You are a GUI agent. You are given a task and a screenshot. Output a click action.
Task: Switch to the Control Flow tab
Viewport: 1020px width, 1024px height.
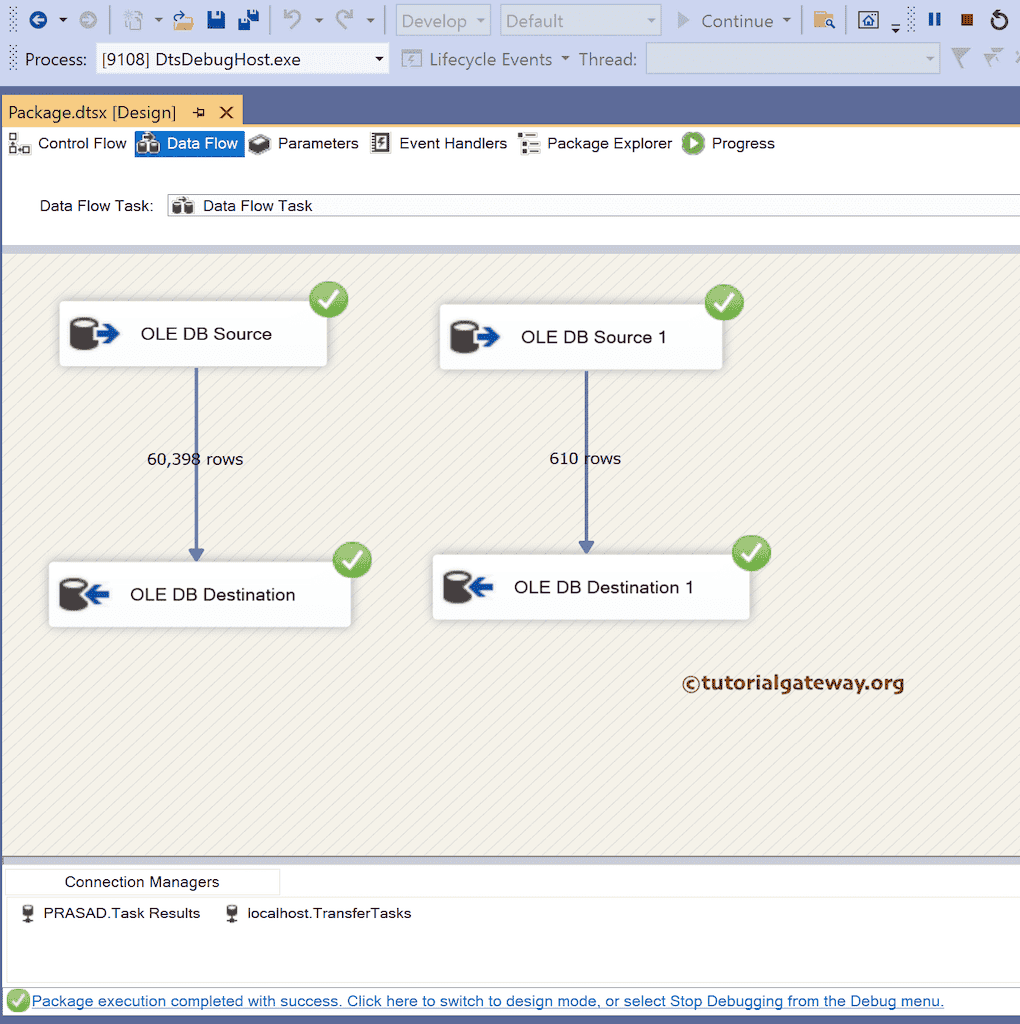(81, 143)
